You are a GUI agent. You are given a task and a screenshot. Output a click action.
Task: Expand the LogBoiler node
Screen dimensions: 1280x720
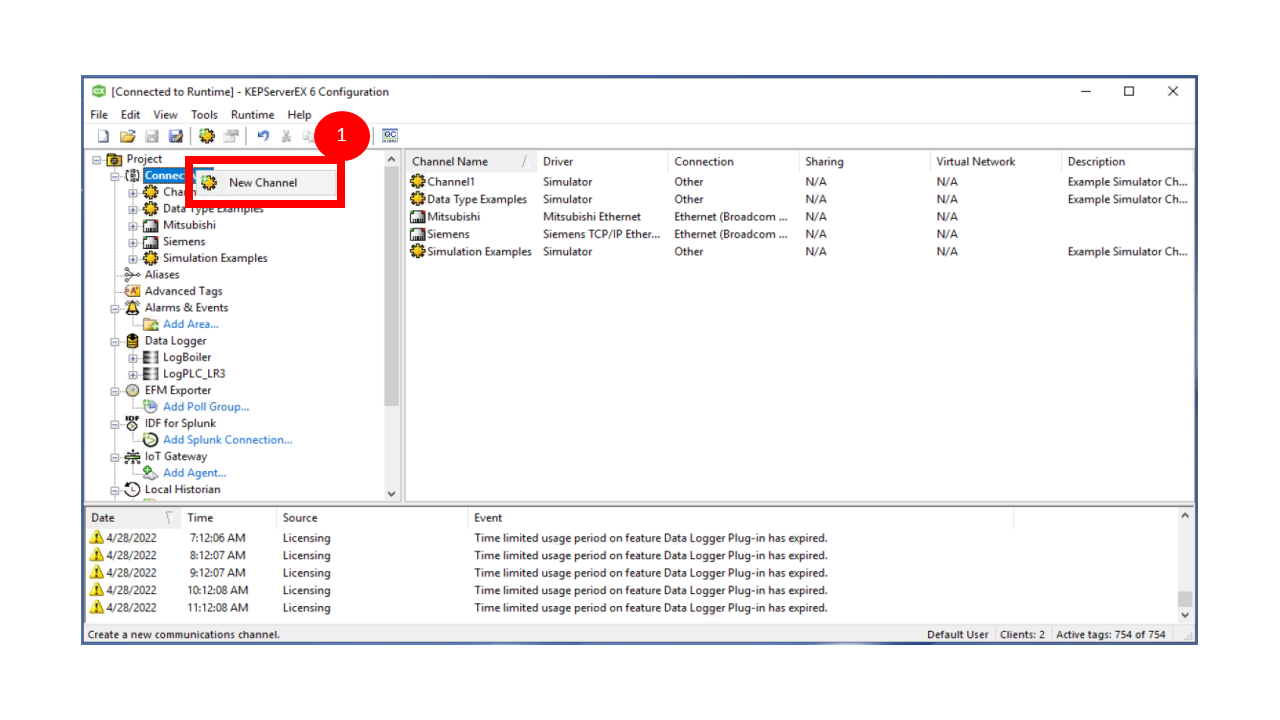(x=133, y=357)
